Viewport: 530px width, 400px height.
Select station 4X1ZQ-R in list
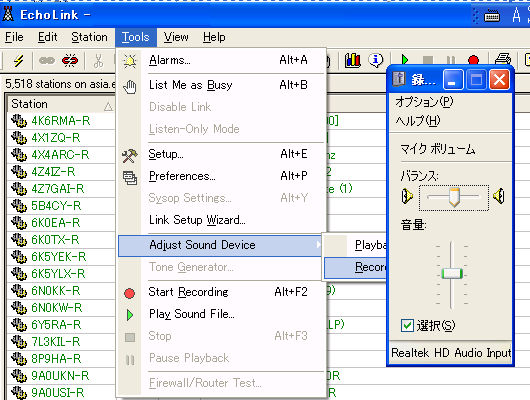click(x=56, y=138)
